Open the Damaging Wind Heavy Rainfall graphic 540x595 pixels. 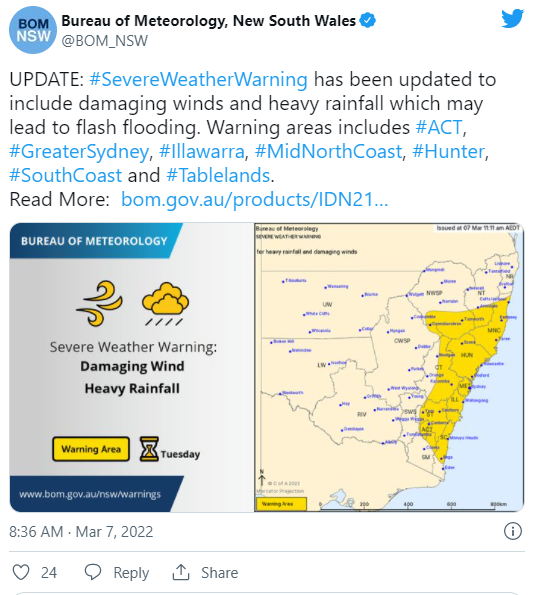click(131, 367)
